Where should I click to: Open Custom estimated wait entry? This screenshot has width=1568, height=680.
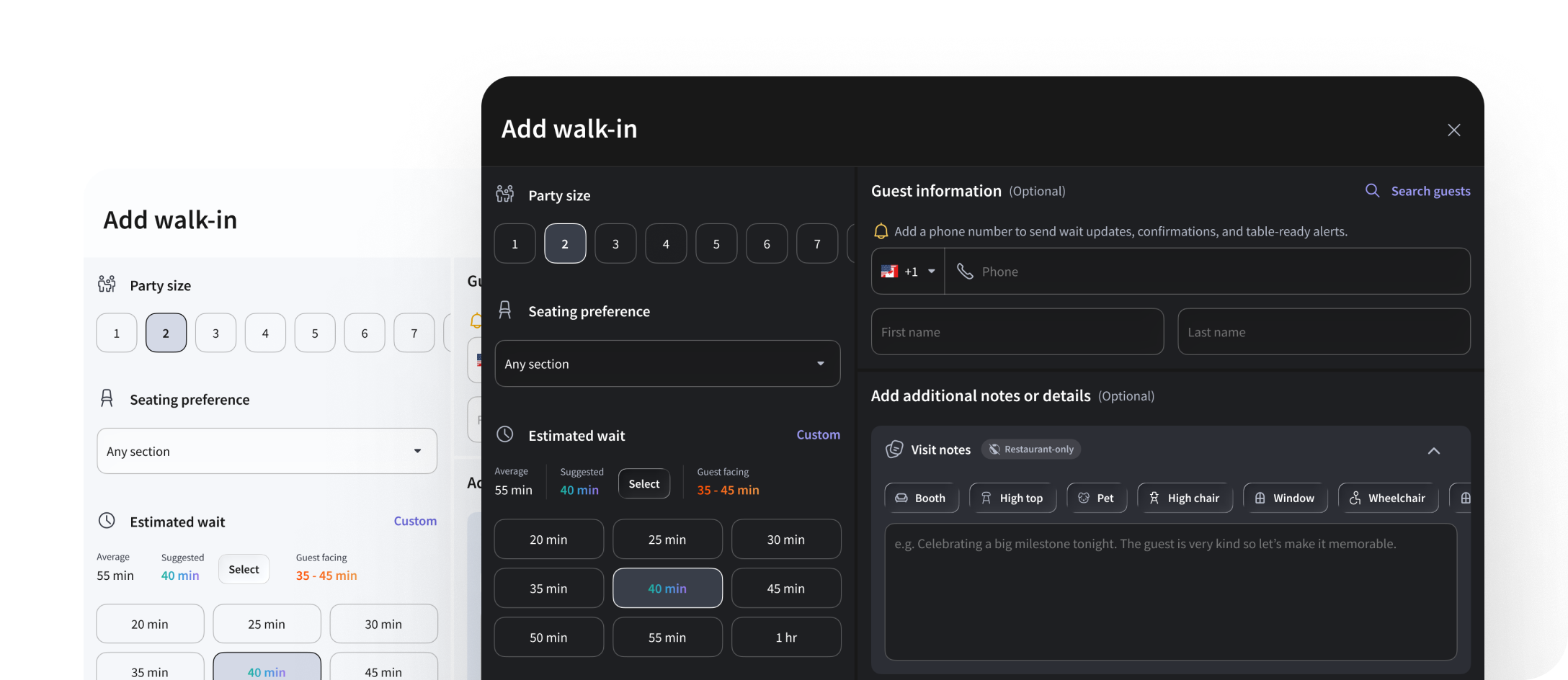818,434
